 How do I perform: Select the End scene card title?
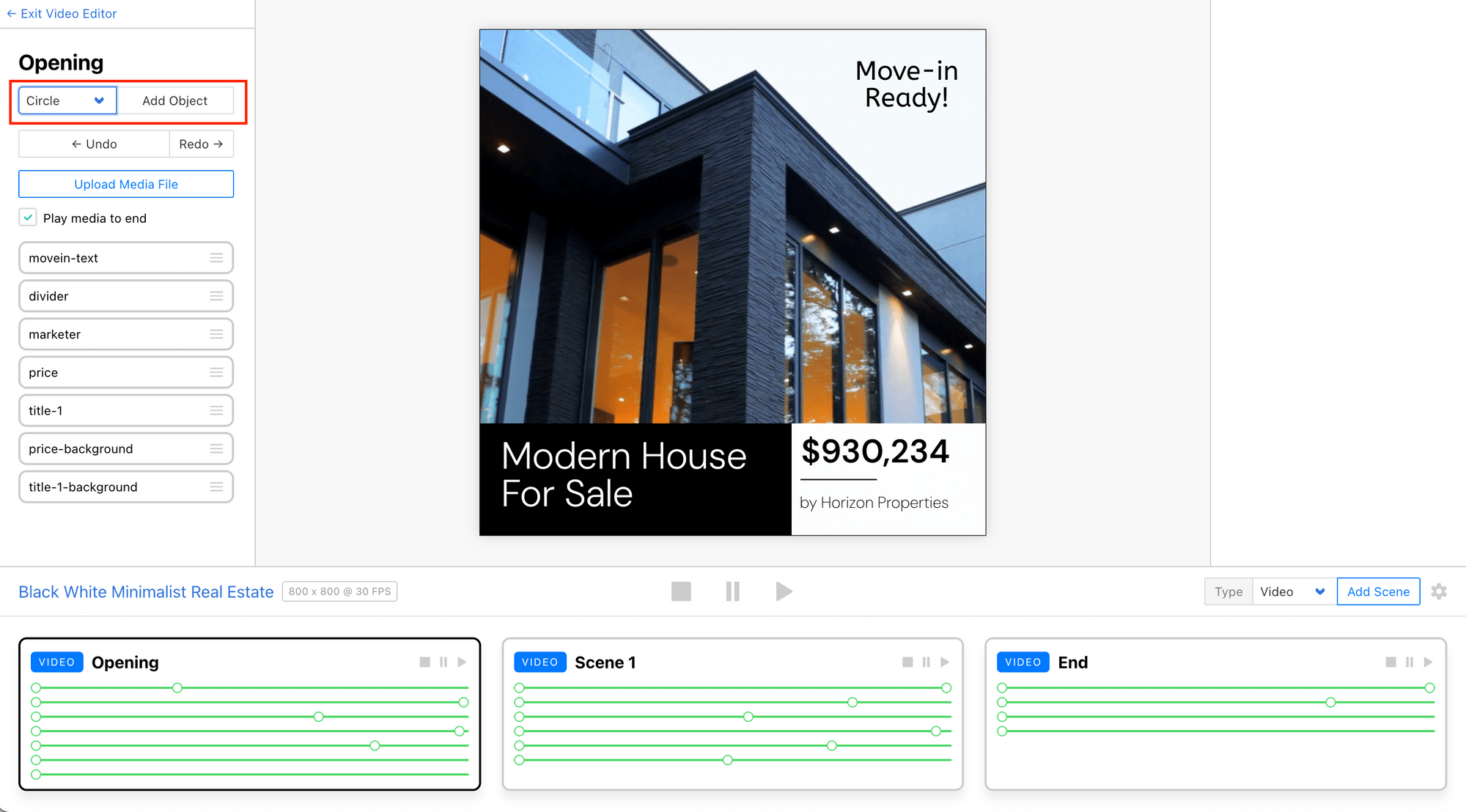pos(1072,662)
